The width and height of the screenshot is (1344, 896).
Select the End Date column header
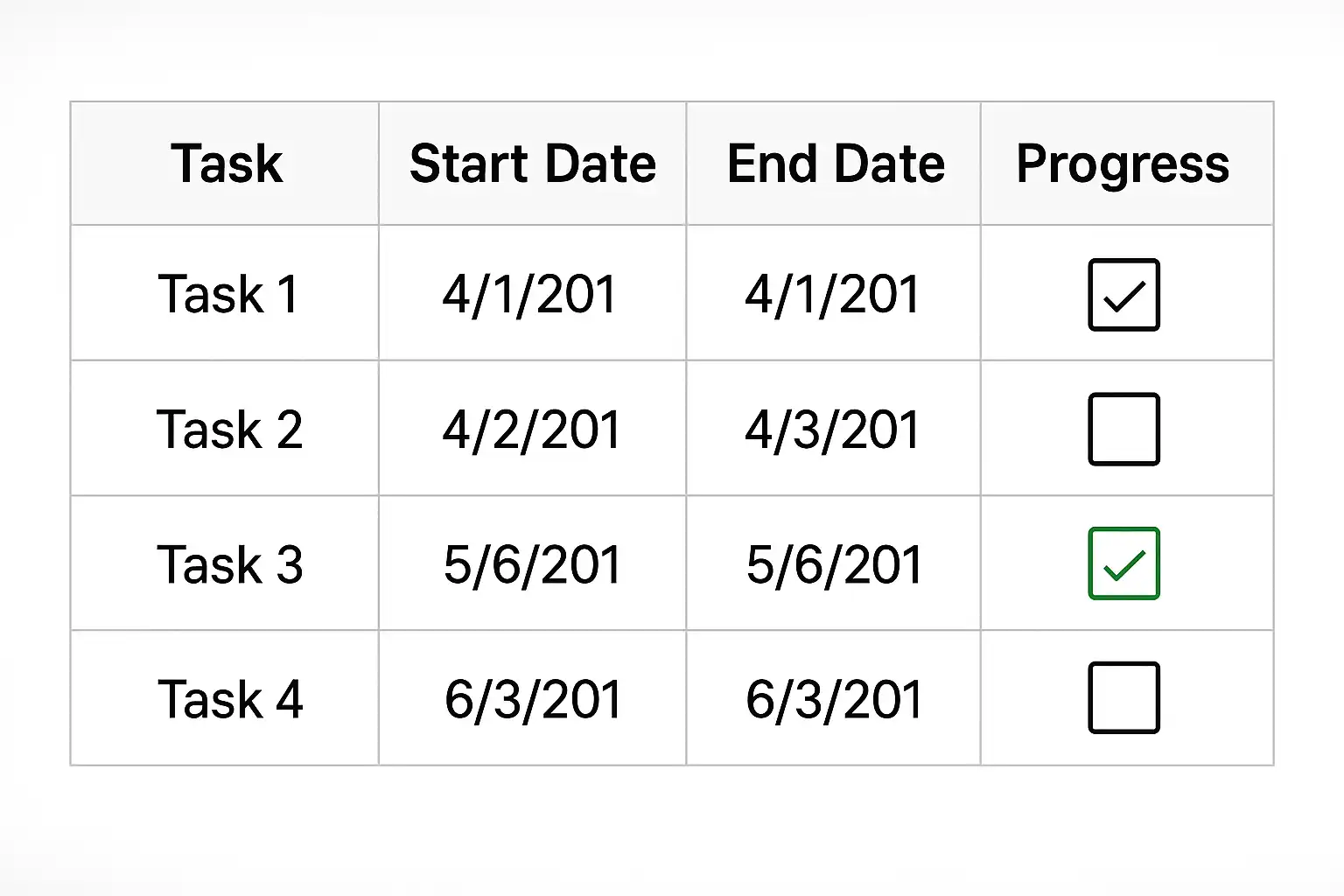pos(835,164)
